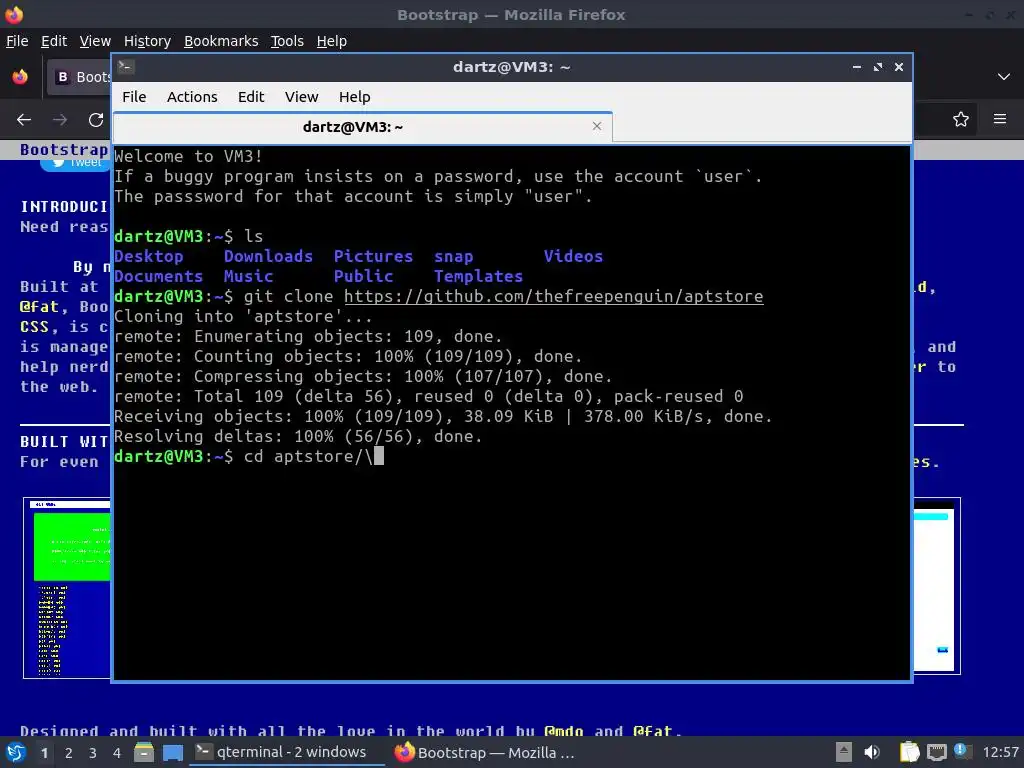Open the Firefox File menu
Viewport: 1024px width, 768px height.
[x=17, y=41]
